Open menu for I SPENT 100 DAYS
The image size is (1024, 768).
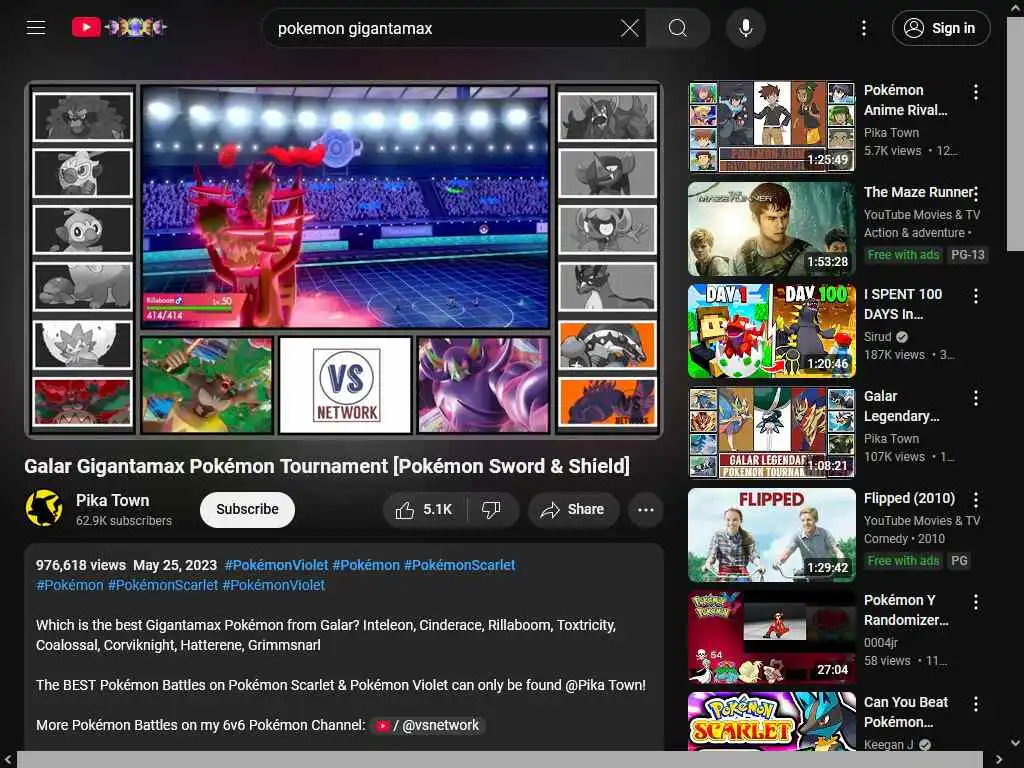coord(976,296)
